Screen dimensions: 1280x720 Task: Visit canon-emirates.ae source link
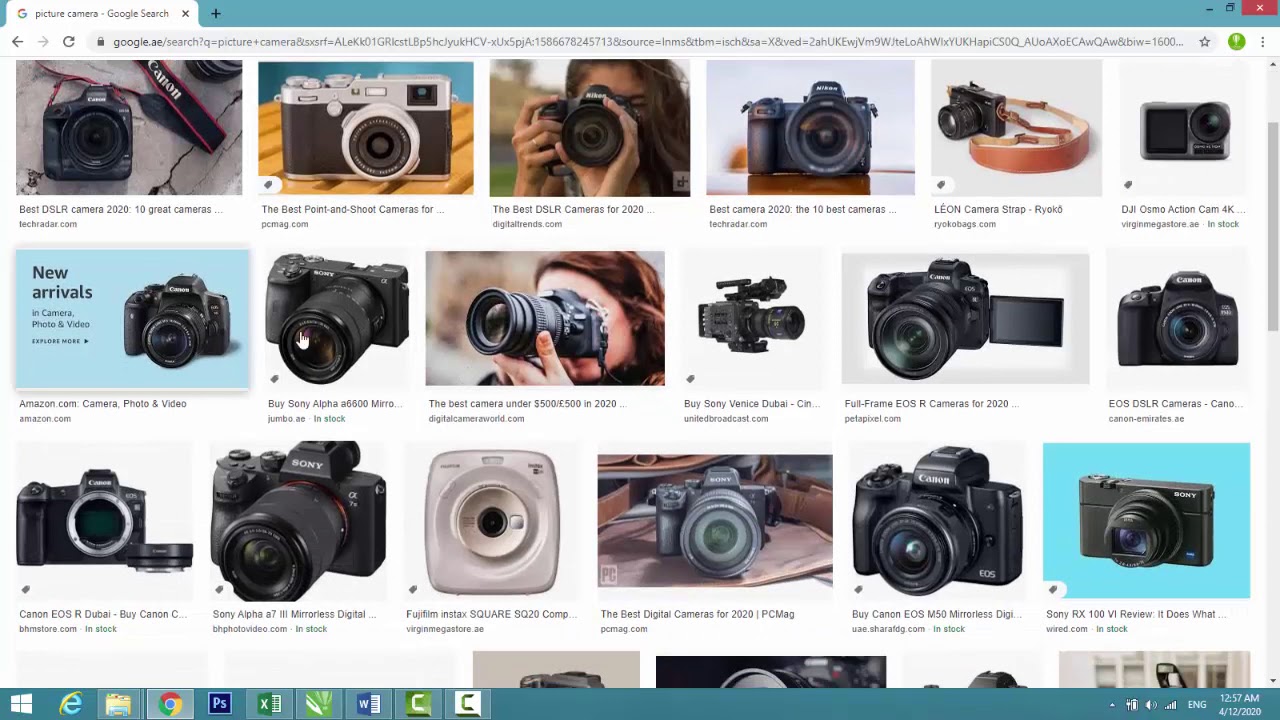pos(1146,419)
